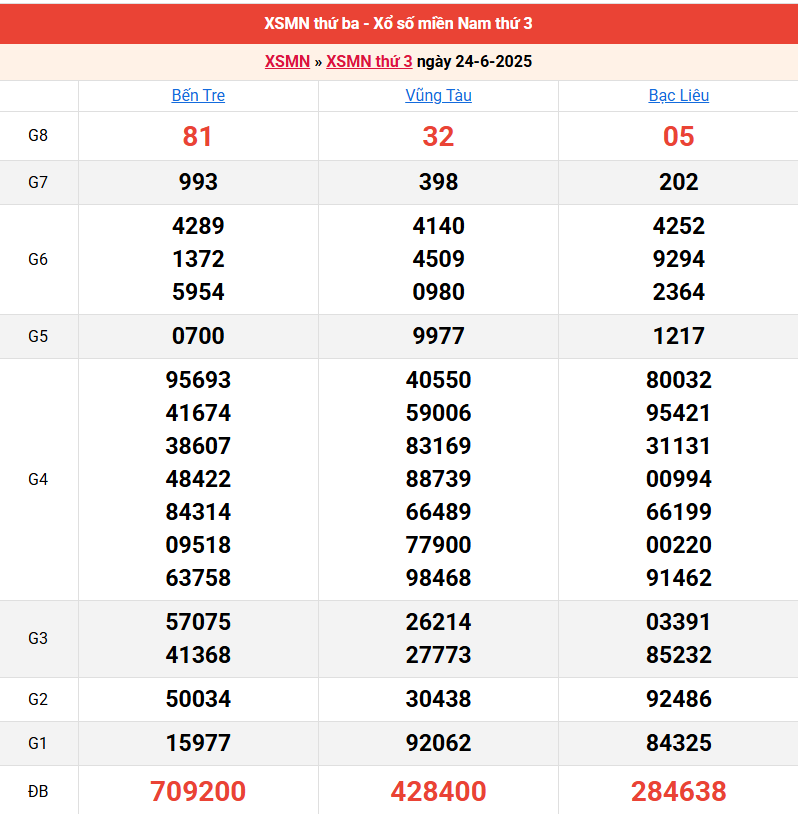Click the G4 number 91462

coord(679,578)
